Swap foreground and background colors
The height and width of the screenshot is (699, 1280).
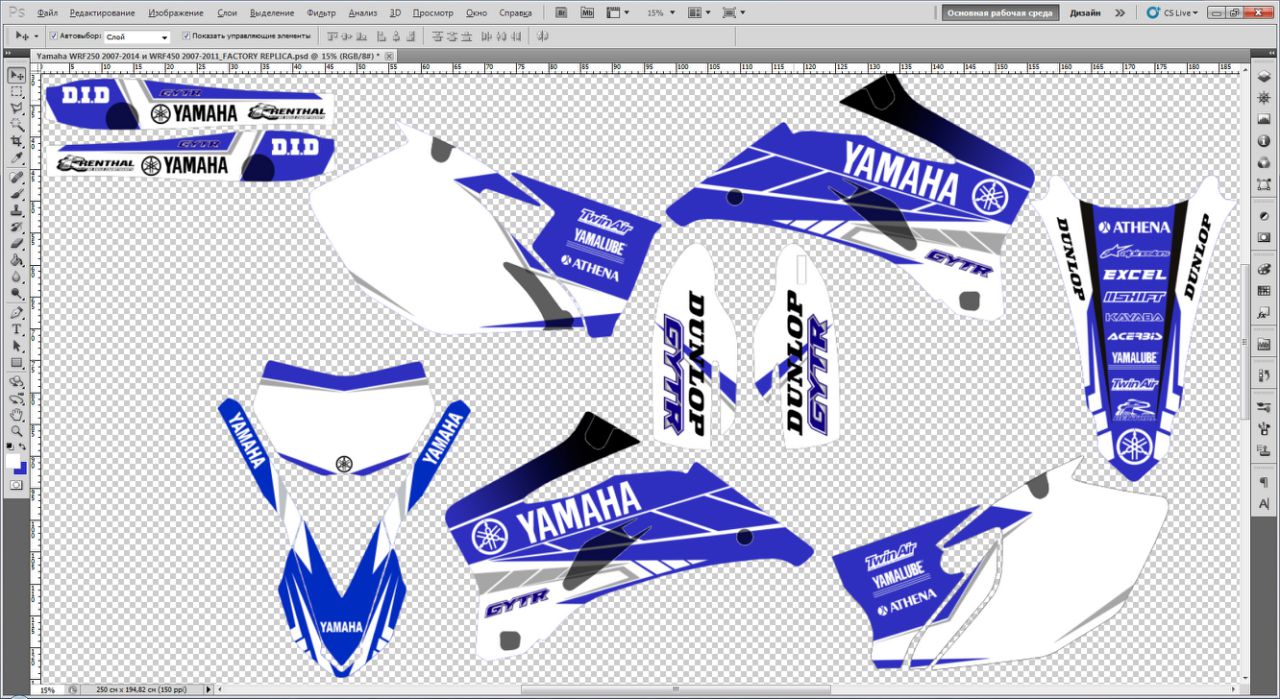23,447
